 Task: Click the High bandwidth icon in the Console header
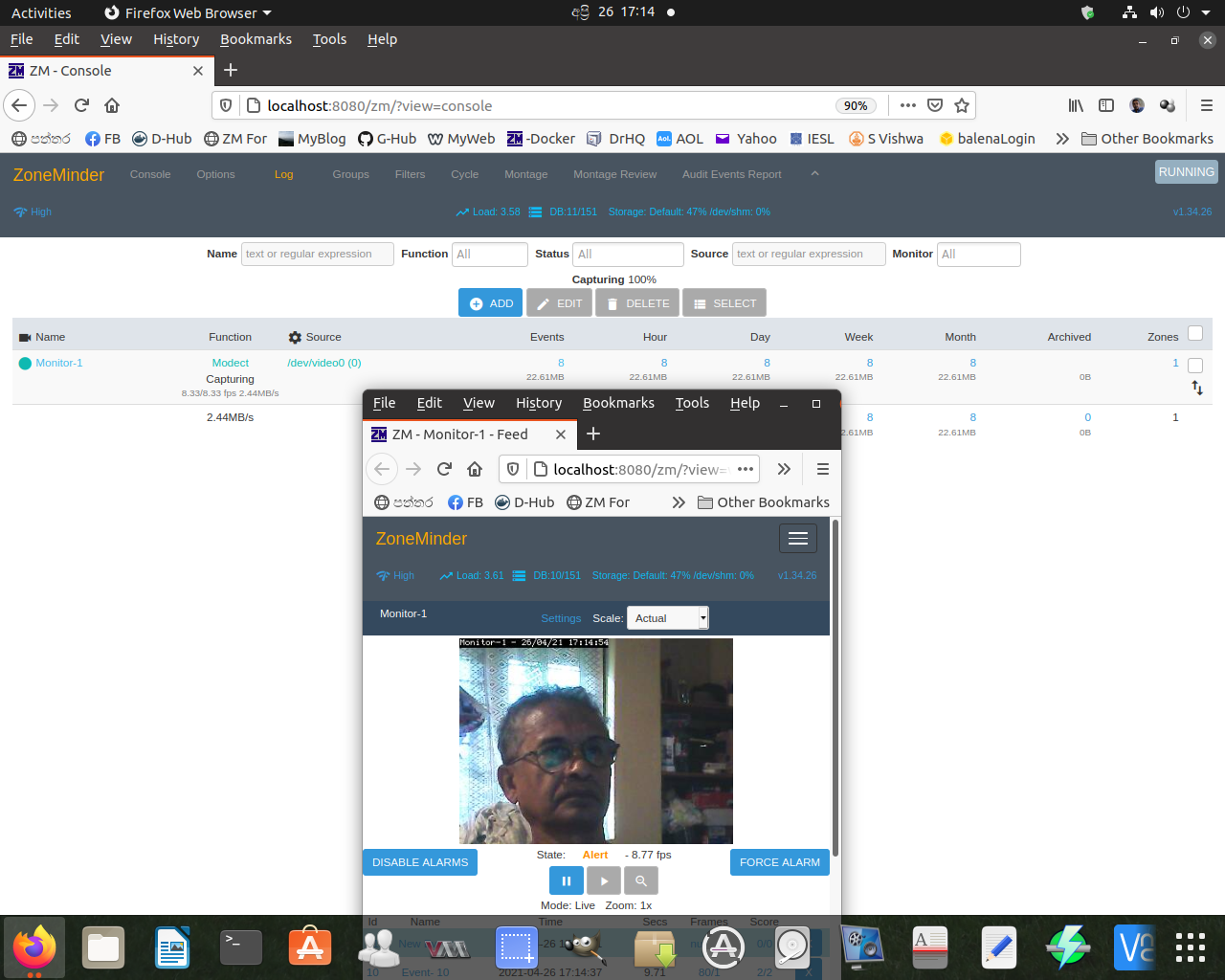coord(20,212)
